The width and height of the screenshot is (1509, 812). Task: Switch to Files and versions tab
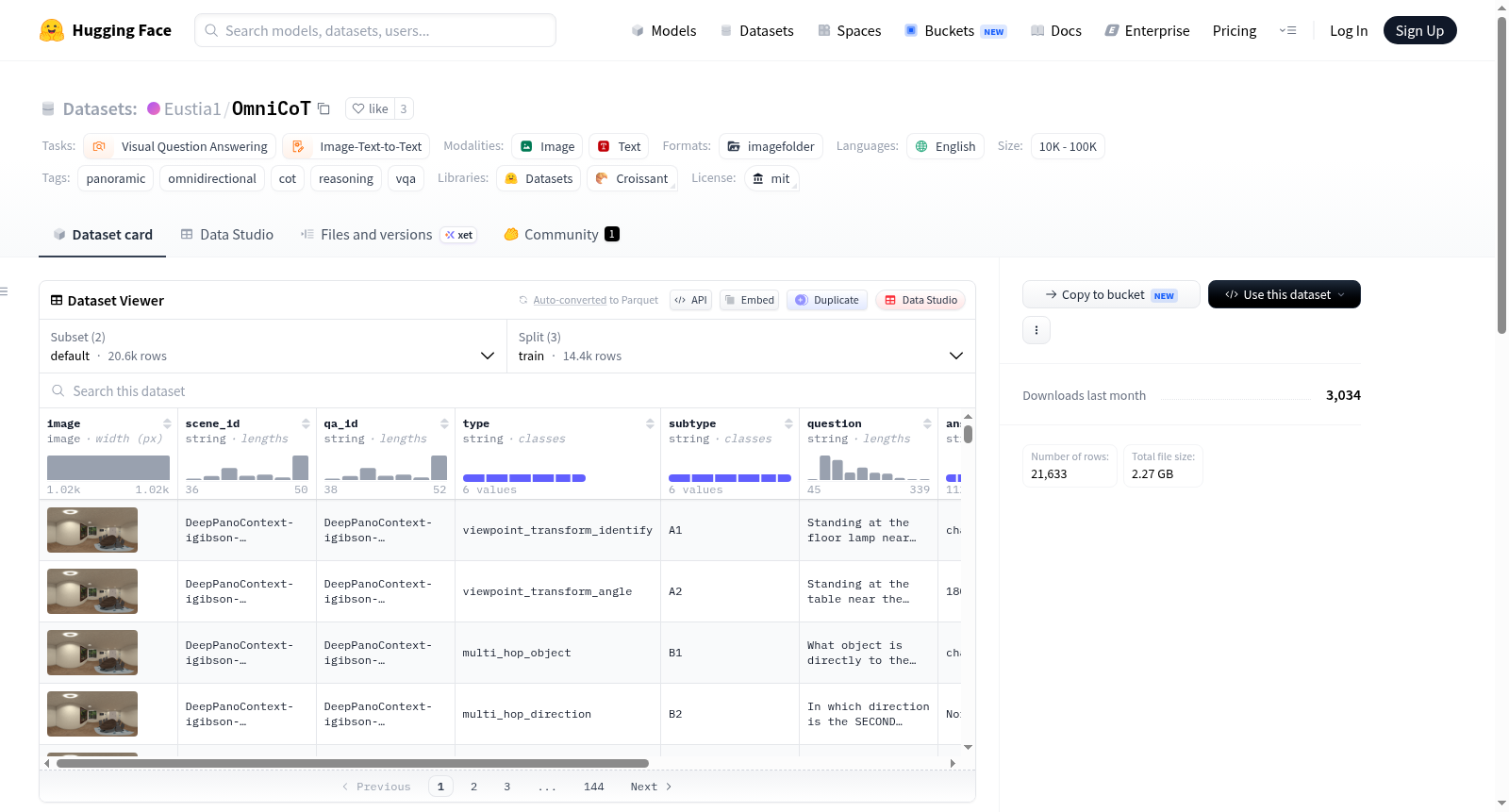click(x=389, y=234)
